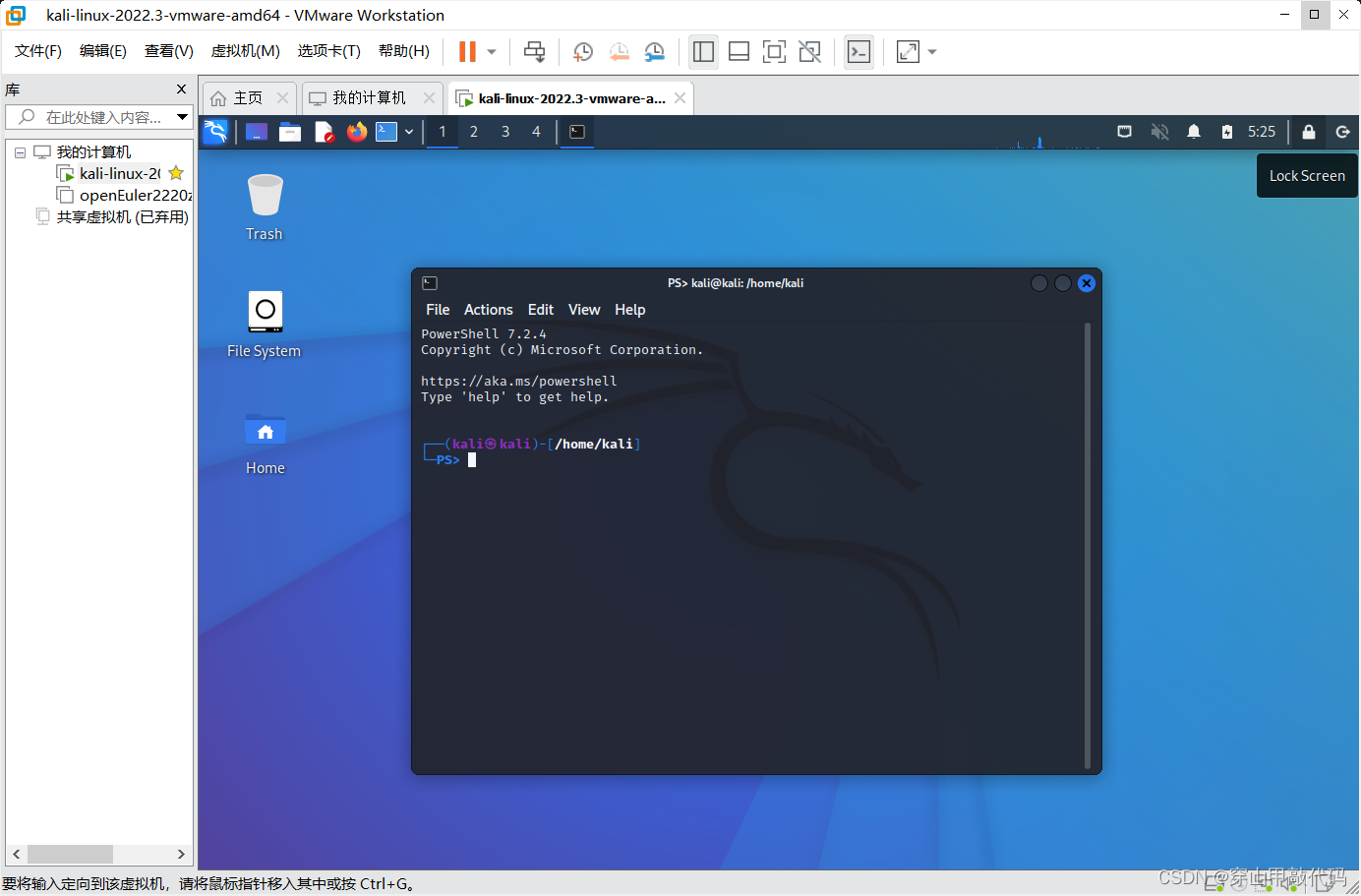1361x896 pixels.
Task: Toggle the thumbnail bar view
Action: pyautogui.click(x=739, y=51)
